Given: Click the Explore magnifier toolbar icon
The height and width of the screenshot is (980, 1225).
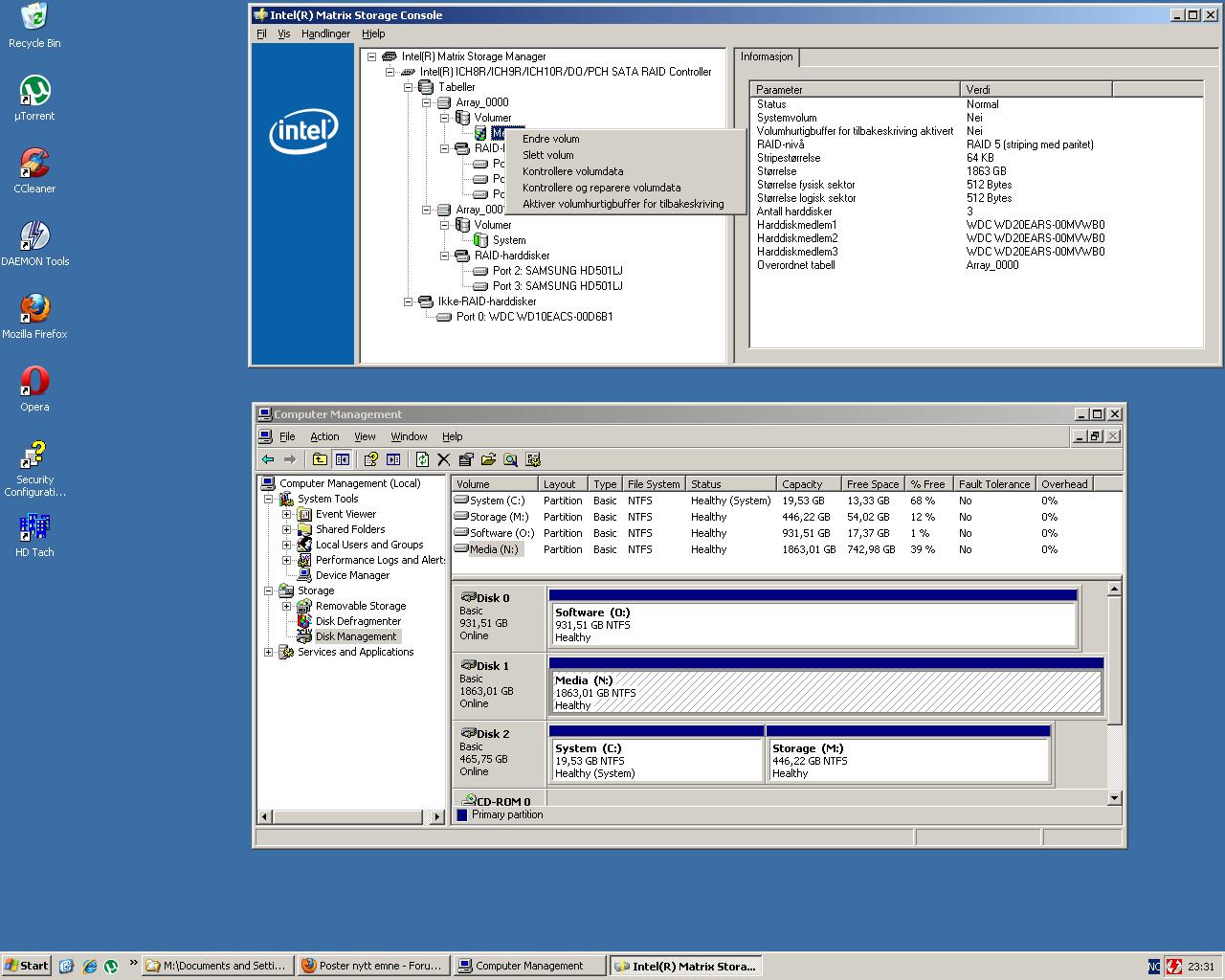Looking at the screenshot, I should [510, 459].
